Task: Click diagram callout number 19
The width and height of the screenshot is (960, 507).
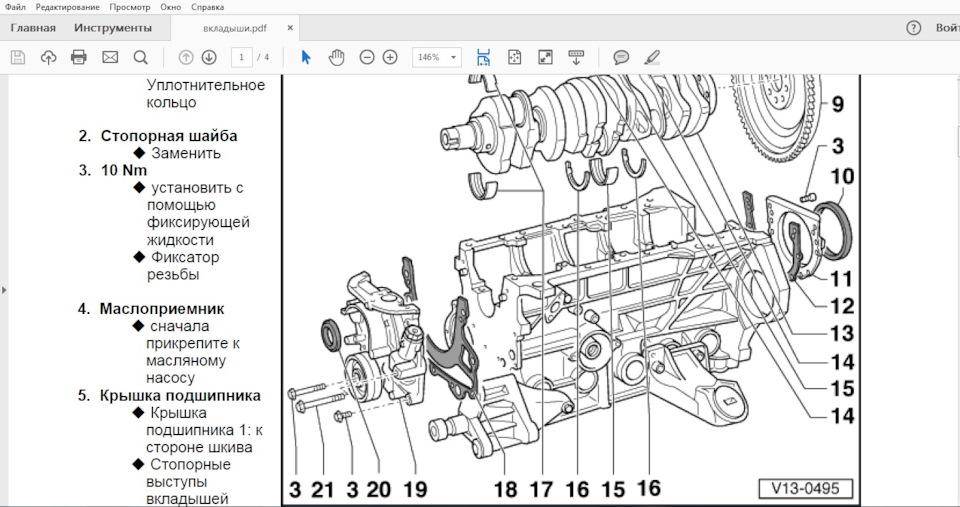Action: coord(415,490)
